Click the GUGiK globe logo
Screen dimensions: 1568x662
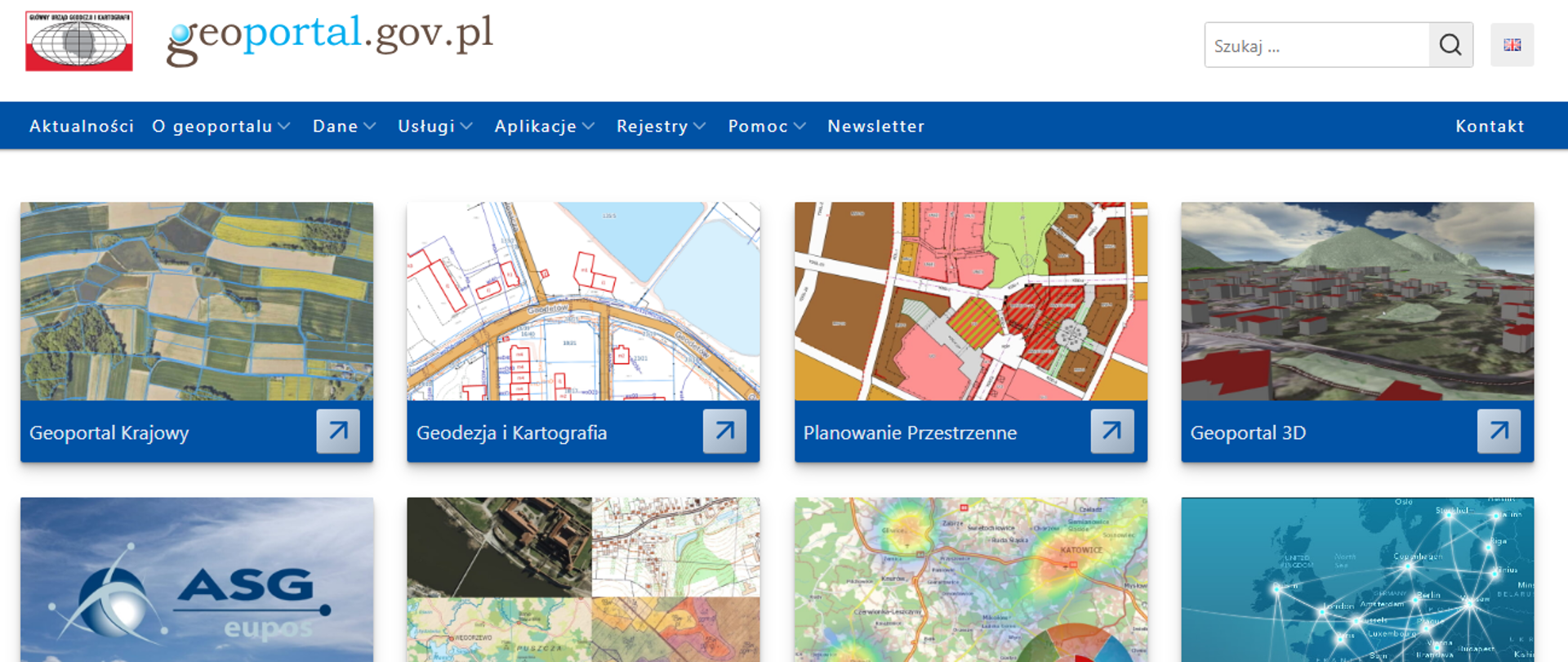pos(79,41)
